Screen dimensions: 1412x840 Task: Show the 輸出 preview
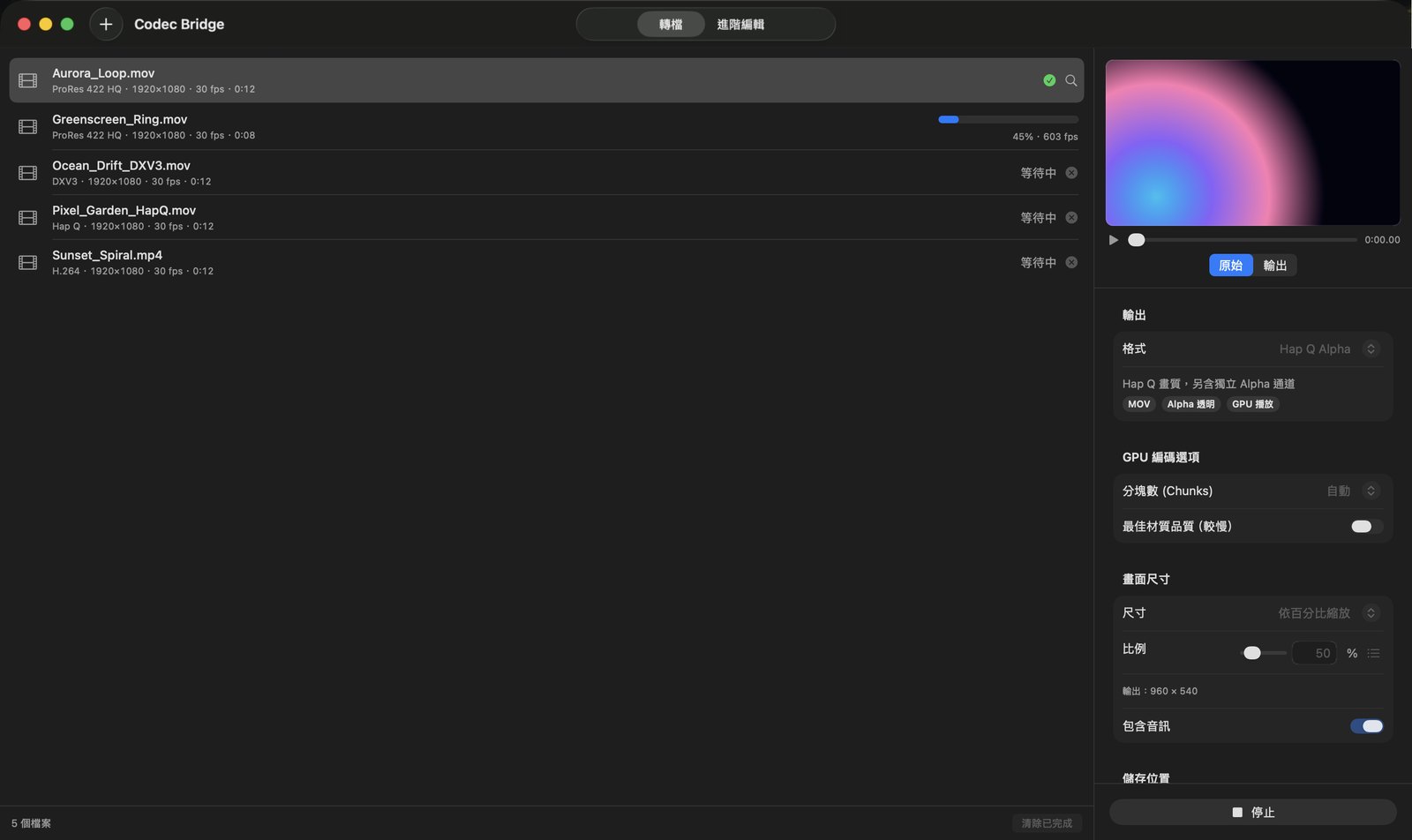1275,266
